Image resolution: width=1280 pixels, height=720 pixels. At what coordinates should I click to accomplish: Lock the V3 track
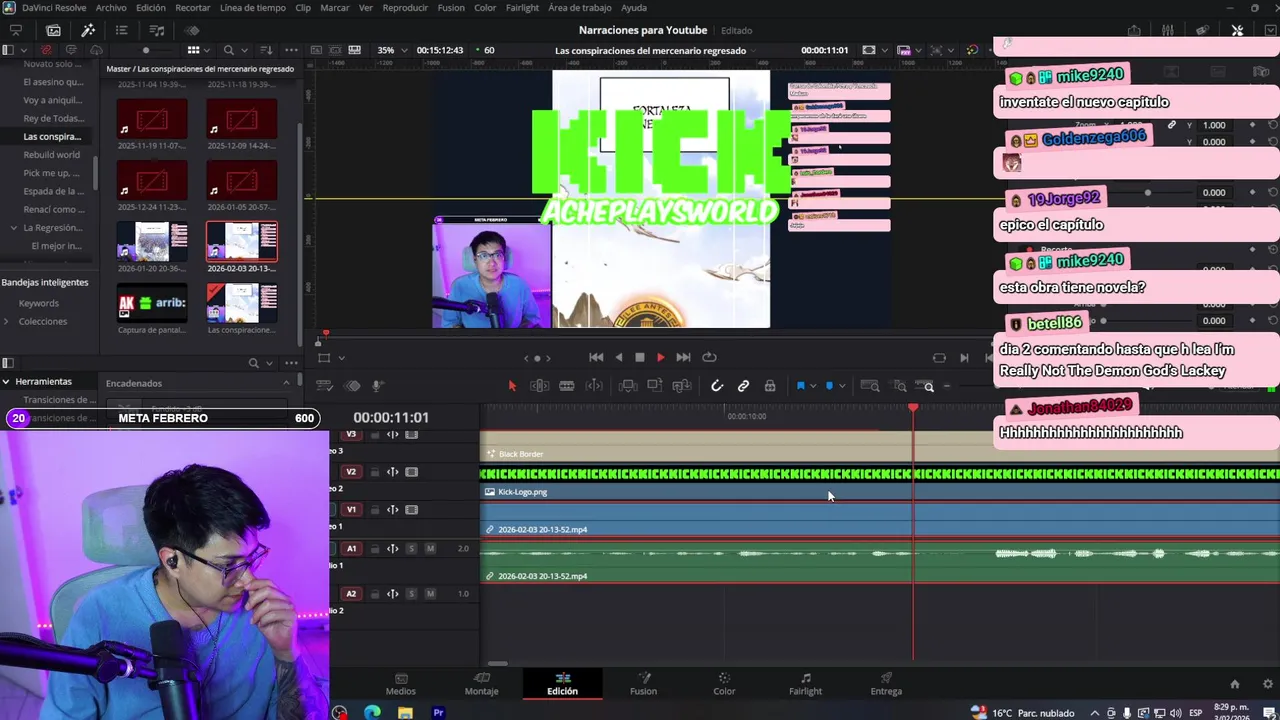click(375, 435)
